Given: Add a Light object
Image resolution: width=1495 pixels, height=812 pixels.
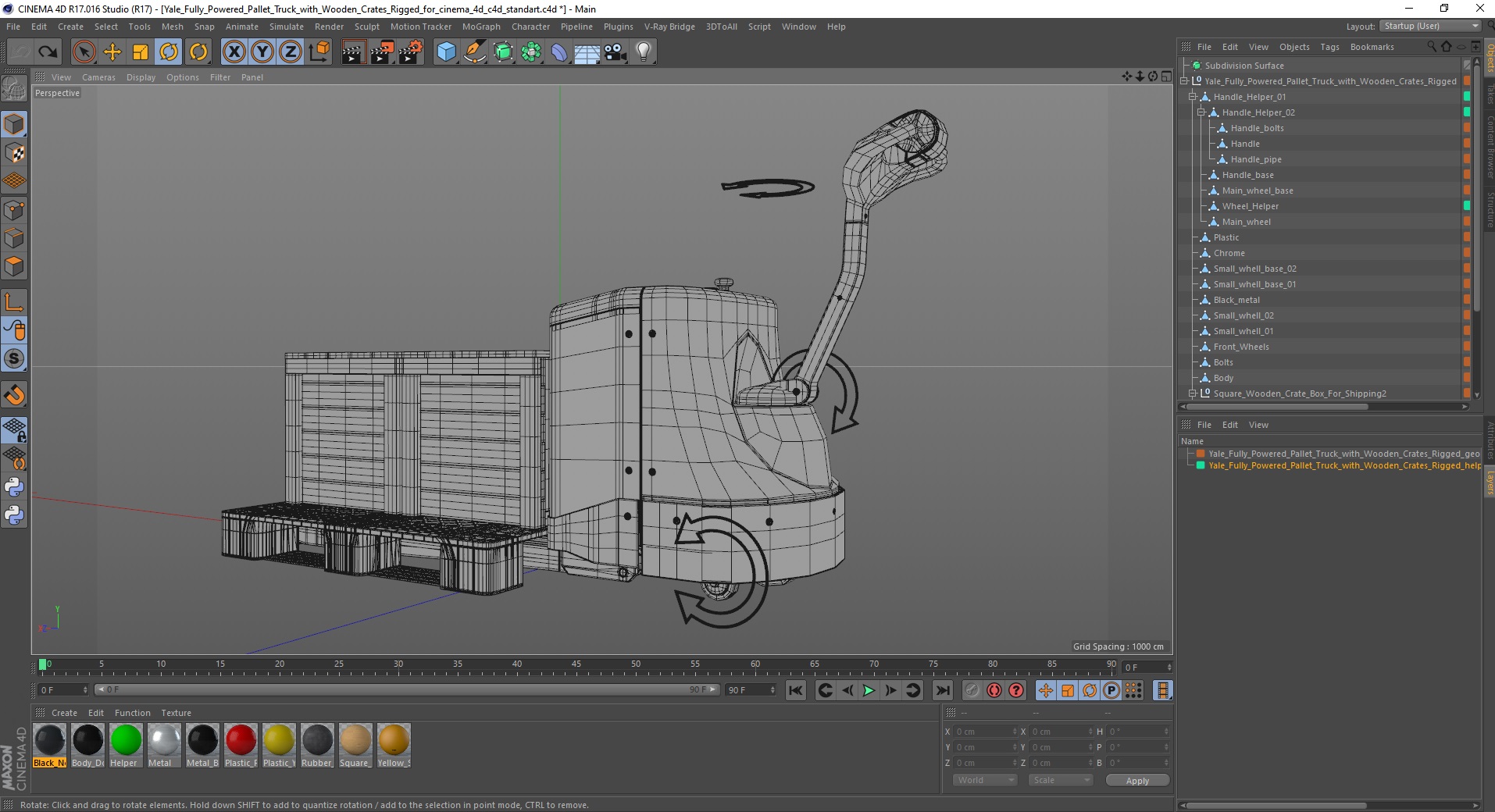Looking at the screenshot, I should 643,52.
